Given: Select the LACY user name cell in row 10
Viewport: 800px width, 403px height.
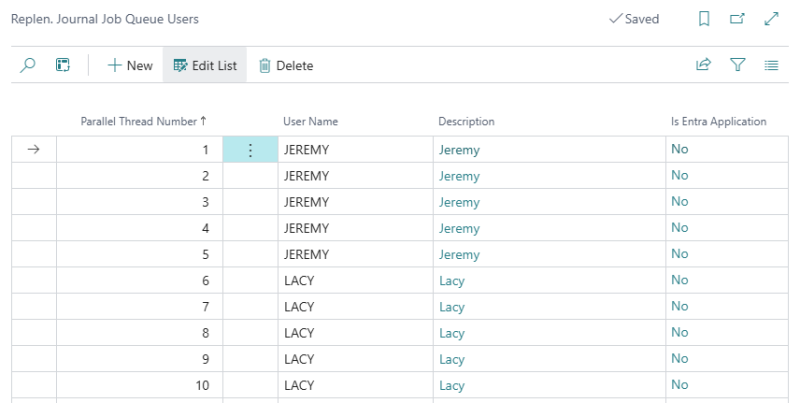Looking at the screenshot, I should coord(299,385).
